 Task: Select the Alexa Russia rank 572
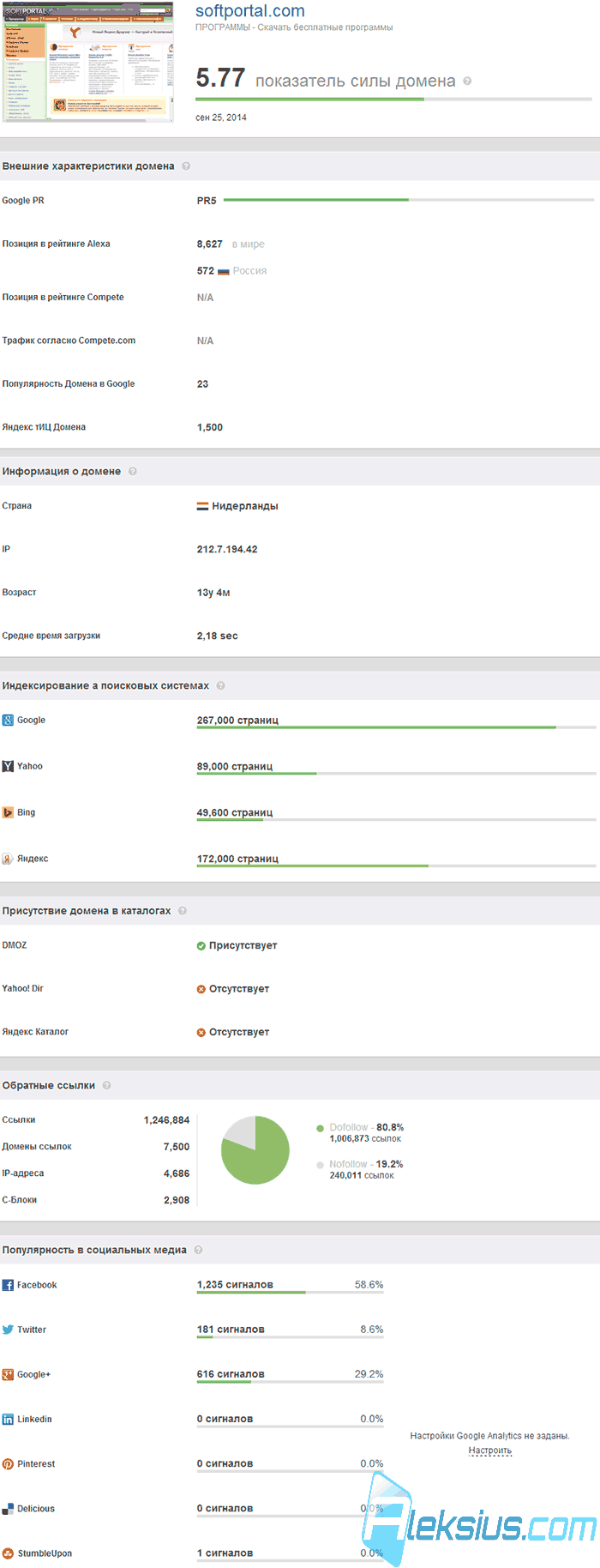pyautogui.click(x=206, y=271)
